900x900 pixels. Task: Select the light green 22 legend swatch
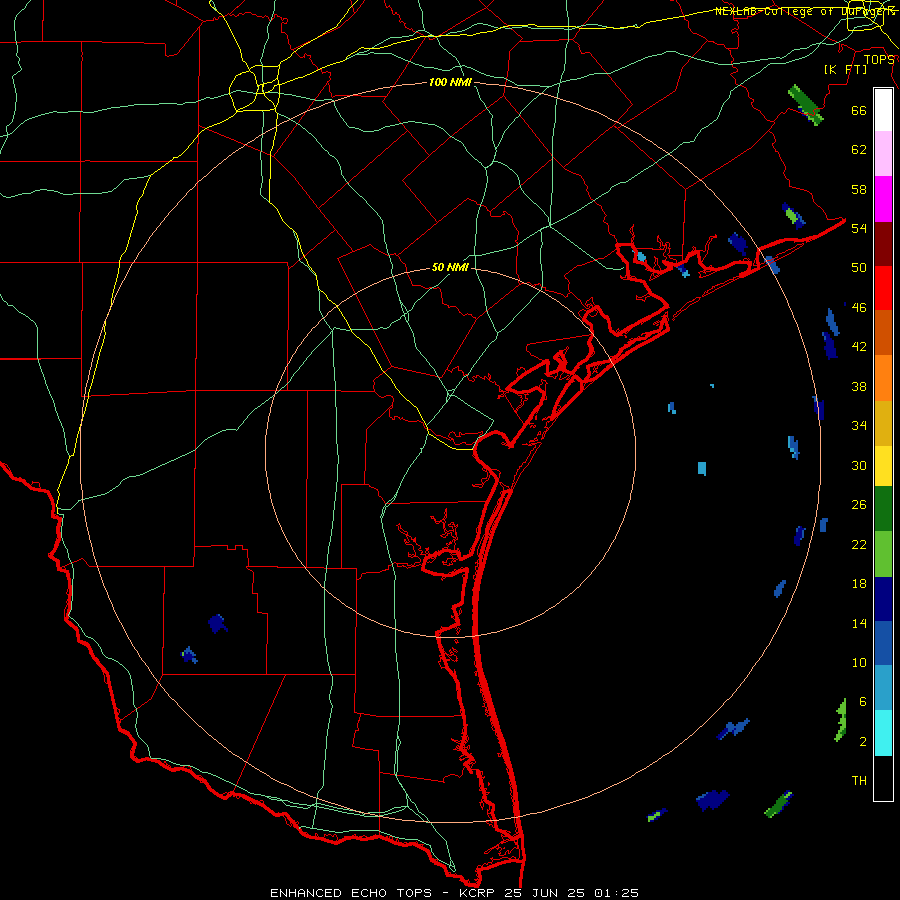pos(883,554)
